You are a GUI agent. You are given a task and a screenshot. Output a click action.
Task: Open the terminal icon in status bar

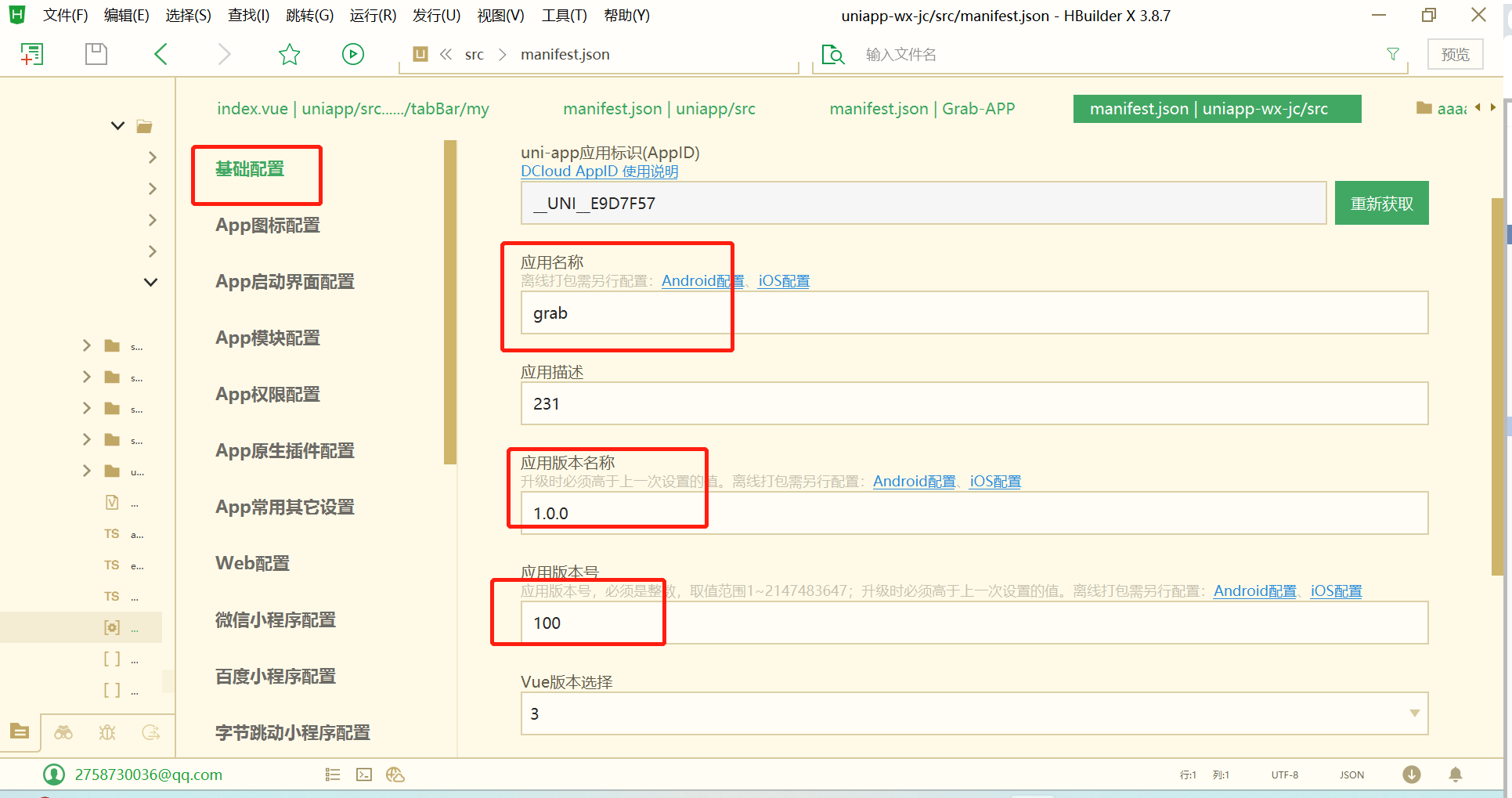click(364, 775)
